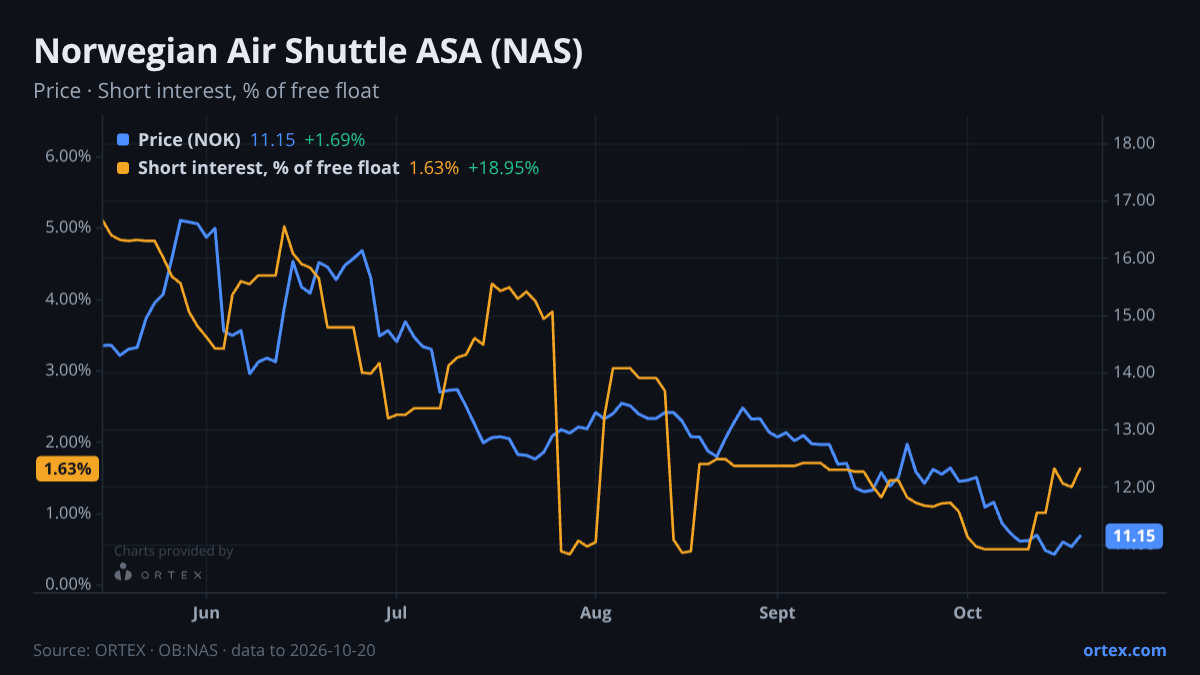Click the orange Short interest legend swatch
The width and height of the screenshot is (1200, 675).
coord(123,168)
